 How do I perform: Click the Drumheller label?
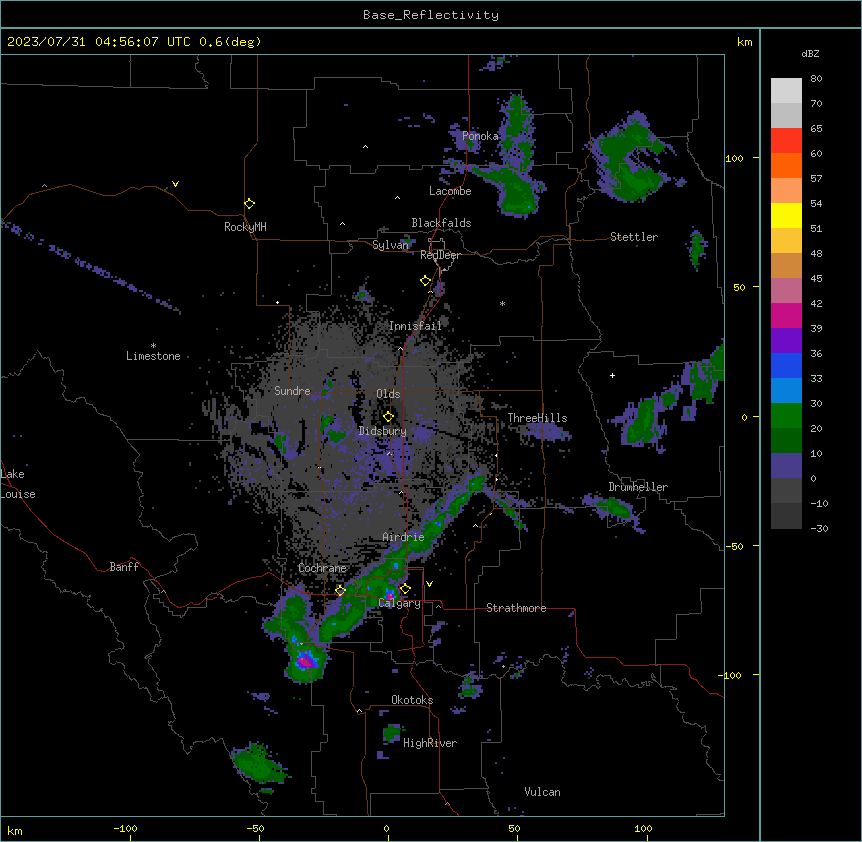[x=638, y=487]
